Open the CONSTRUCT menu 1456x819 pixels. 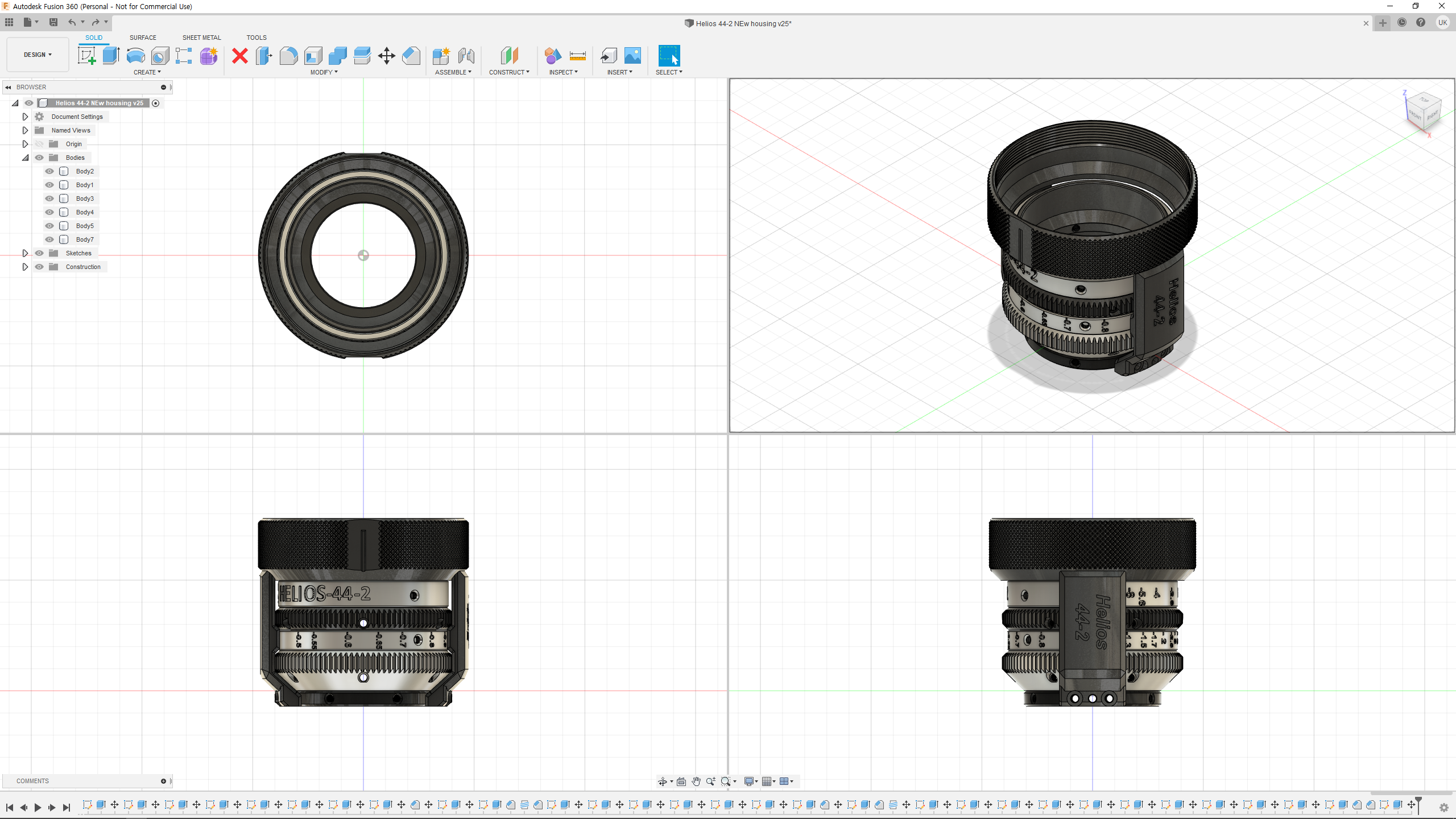(x=509, y=72)
